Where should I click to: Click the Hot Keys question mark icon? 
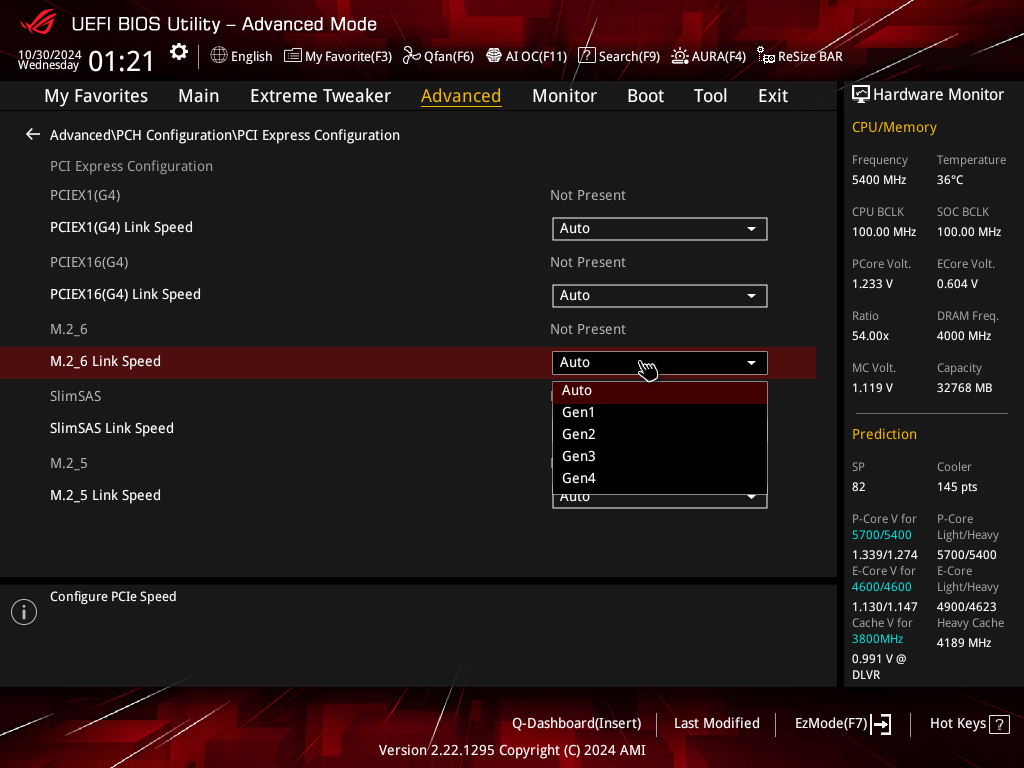pos(999,724)
